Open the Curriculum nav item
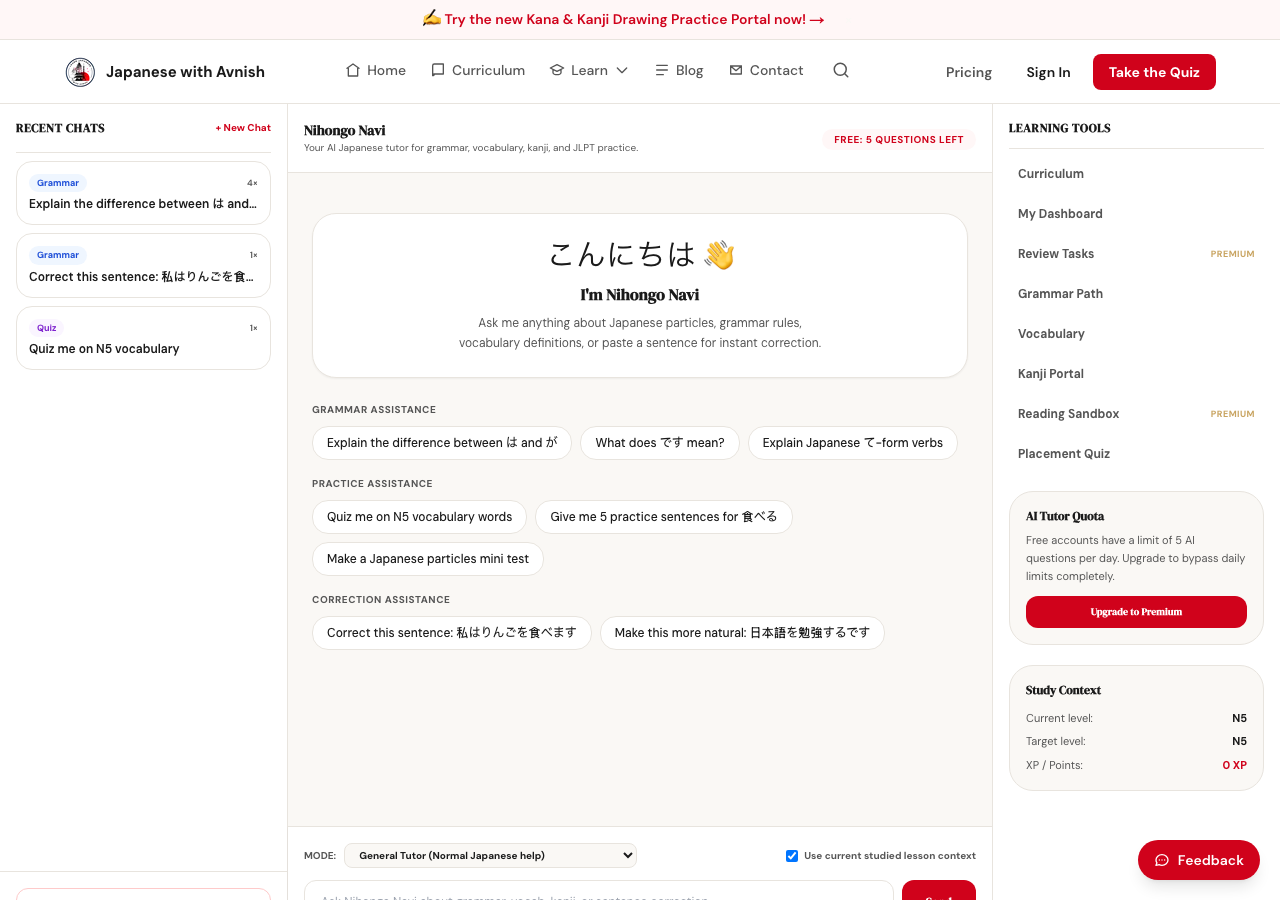Image resolution: width=1280 pixels, height=900 pixels. click(x=478, y=70)
